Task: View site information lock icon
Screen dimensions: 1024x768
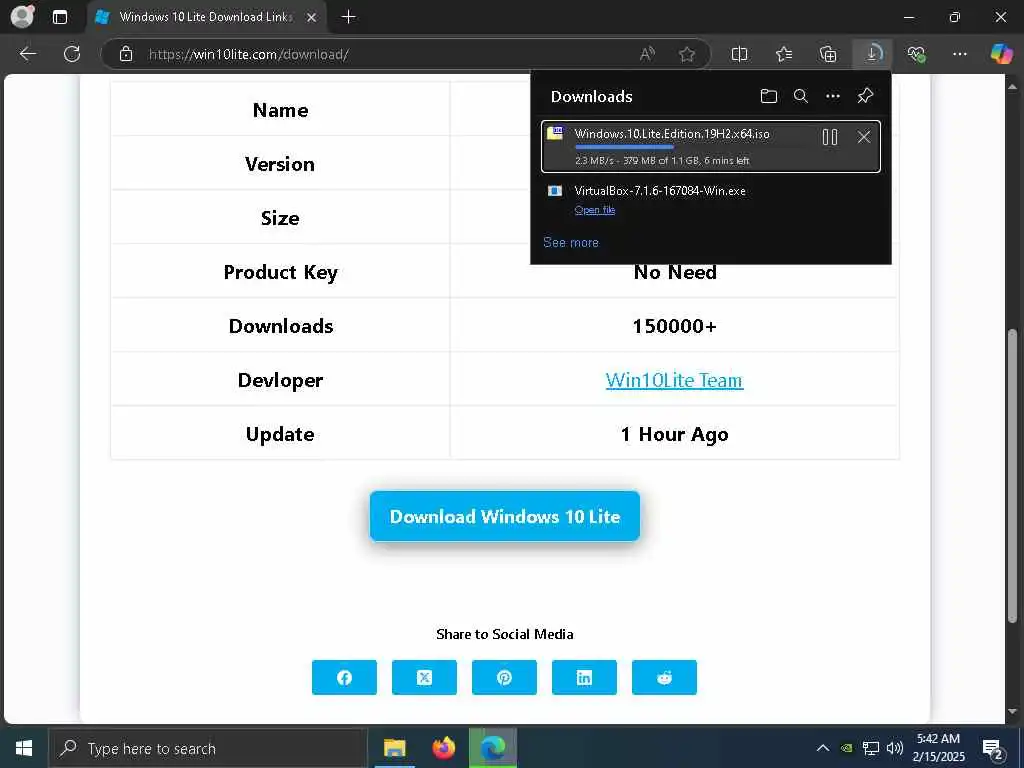Action: coord(126,54)
